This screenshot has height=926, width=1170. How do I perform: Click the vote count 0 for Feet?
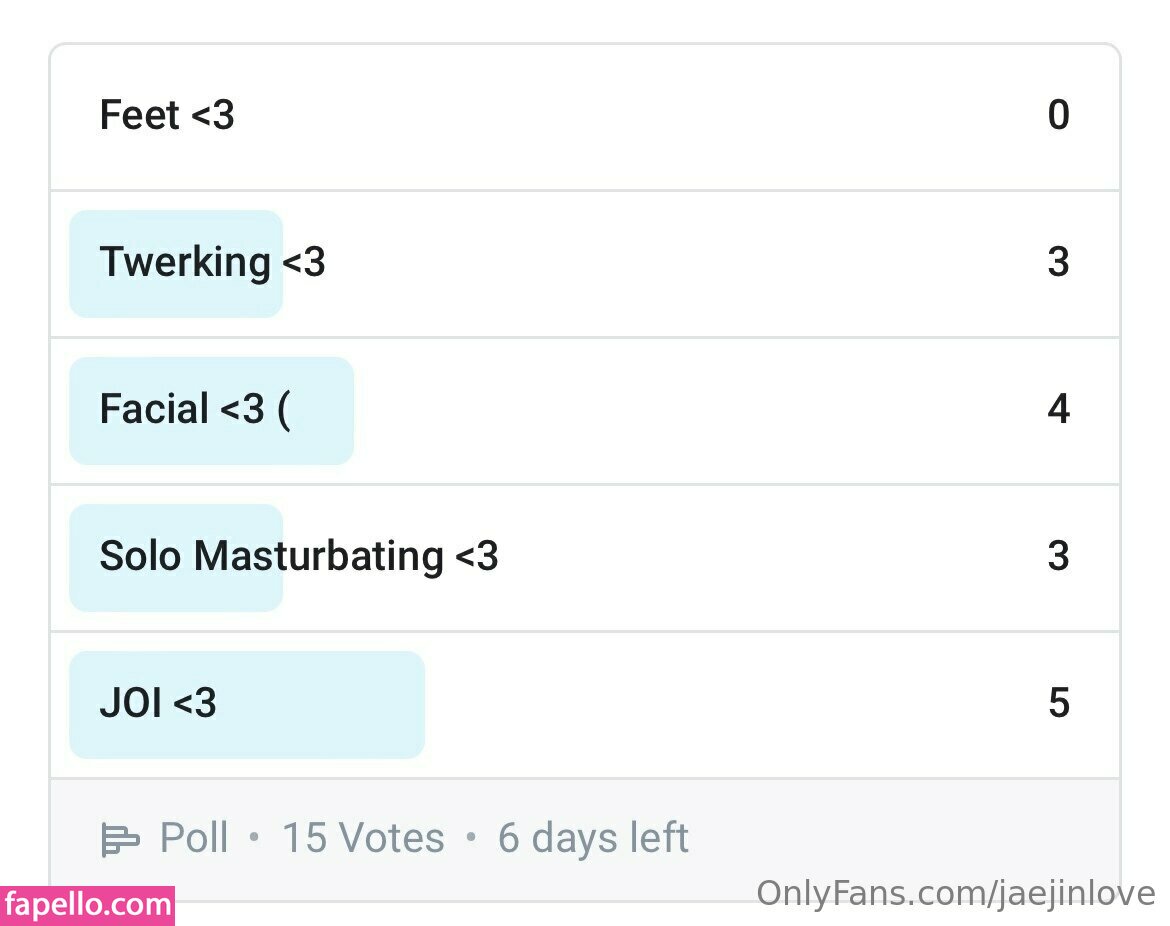pyautogui.click(x=1058, y=116)
